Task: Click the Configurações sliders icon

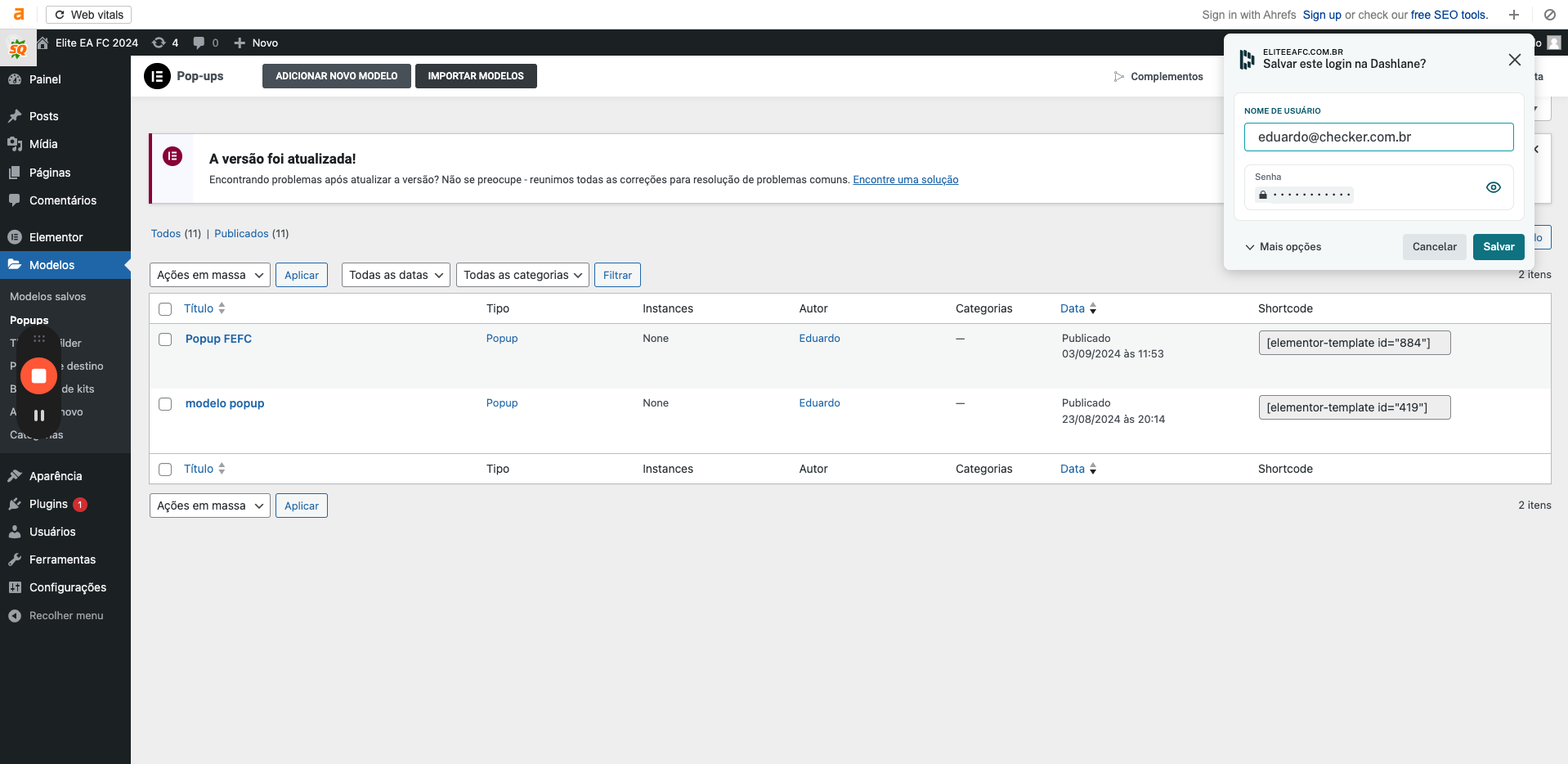Action: click(x=15, y=587)
